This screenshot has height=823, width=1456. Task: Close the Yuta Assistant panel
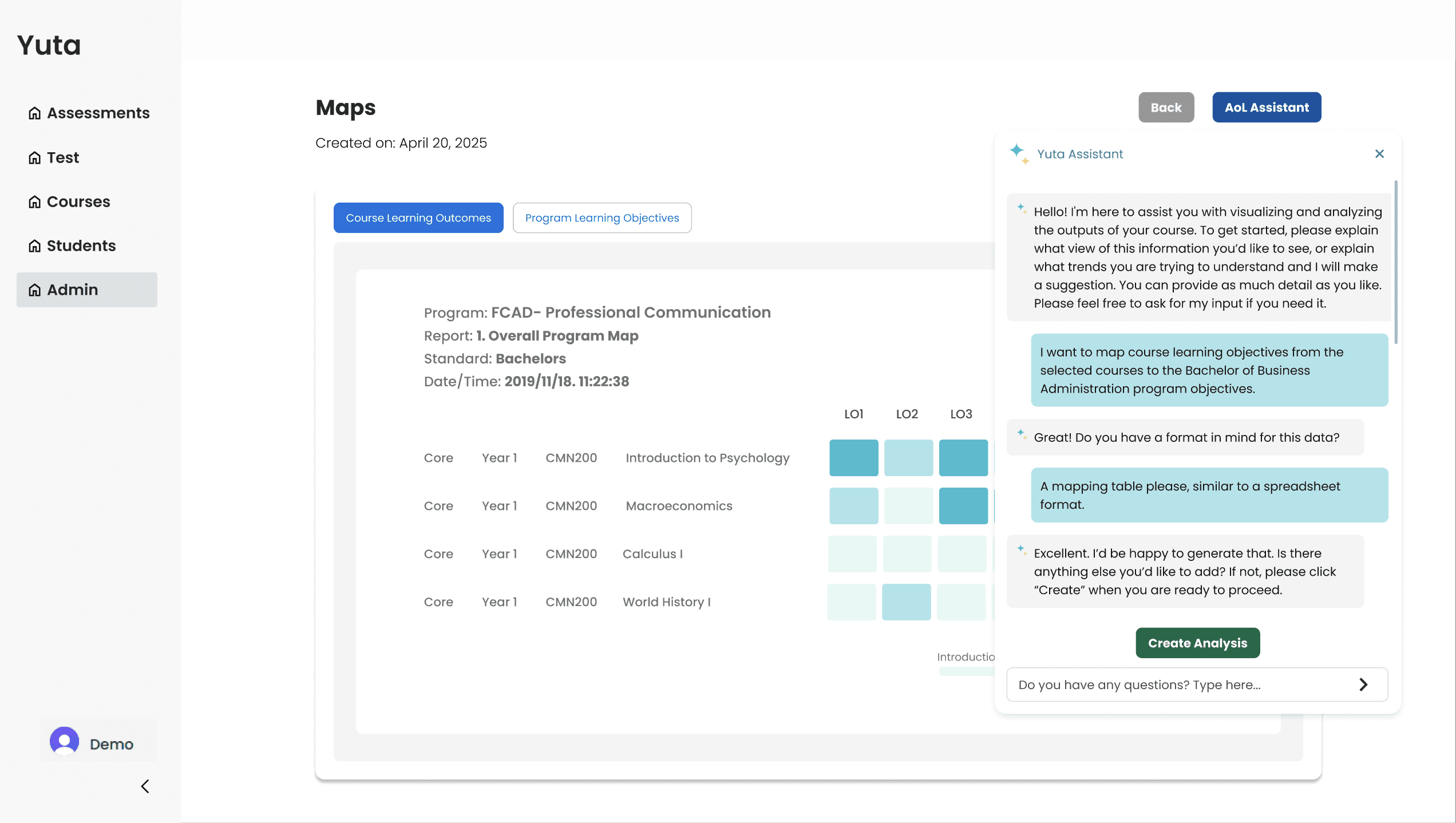coord(1379,153)
